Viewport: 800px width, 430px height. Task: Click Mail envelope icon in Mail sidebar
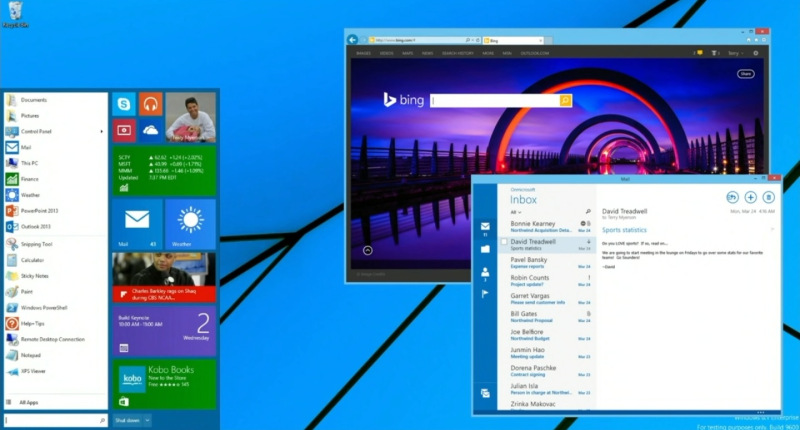[485, 226]
